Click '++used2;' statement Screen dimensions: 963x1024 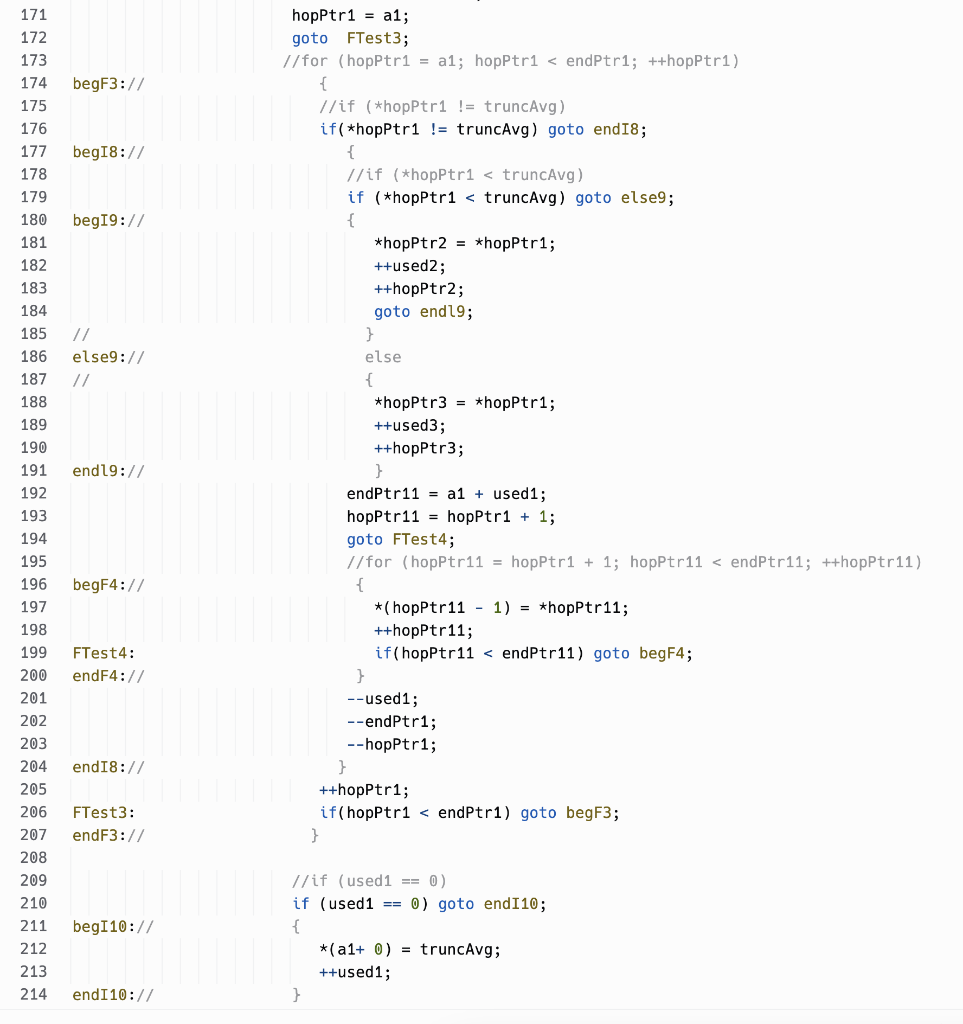[410, 266]
